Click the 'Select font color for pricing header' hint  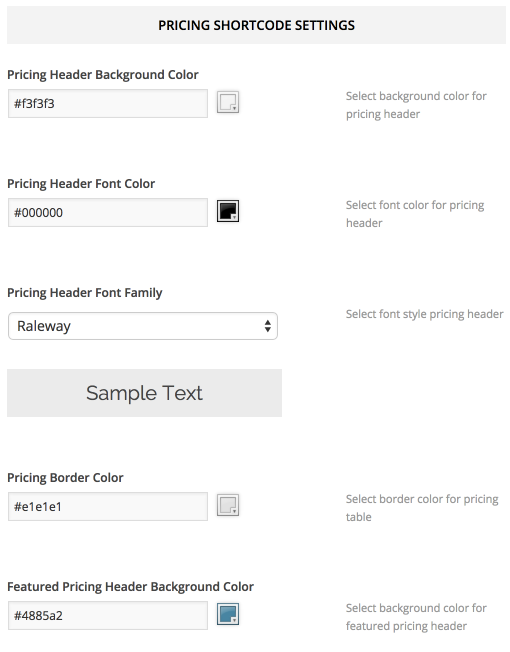coord(415,214)
